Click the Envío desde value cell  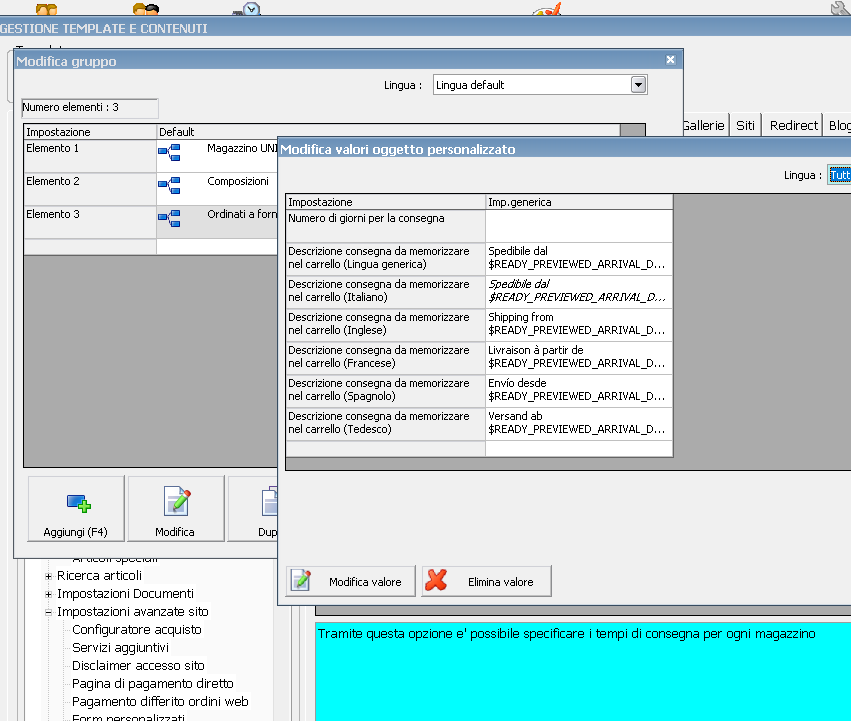point(579,390)
